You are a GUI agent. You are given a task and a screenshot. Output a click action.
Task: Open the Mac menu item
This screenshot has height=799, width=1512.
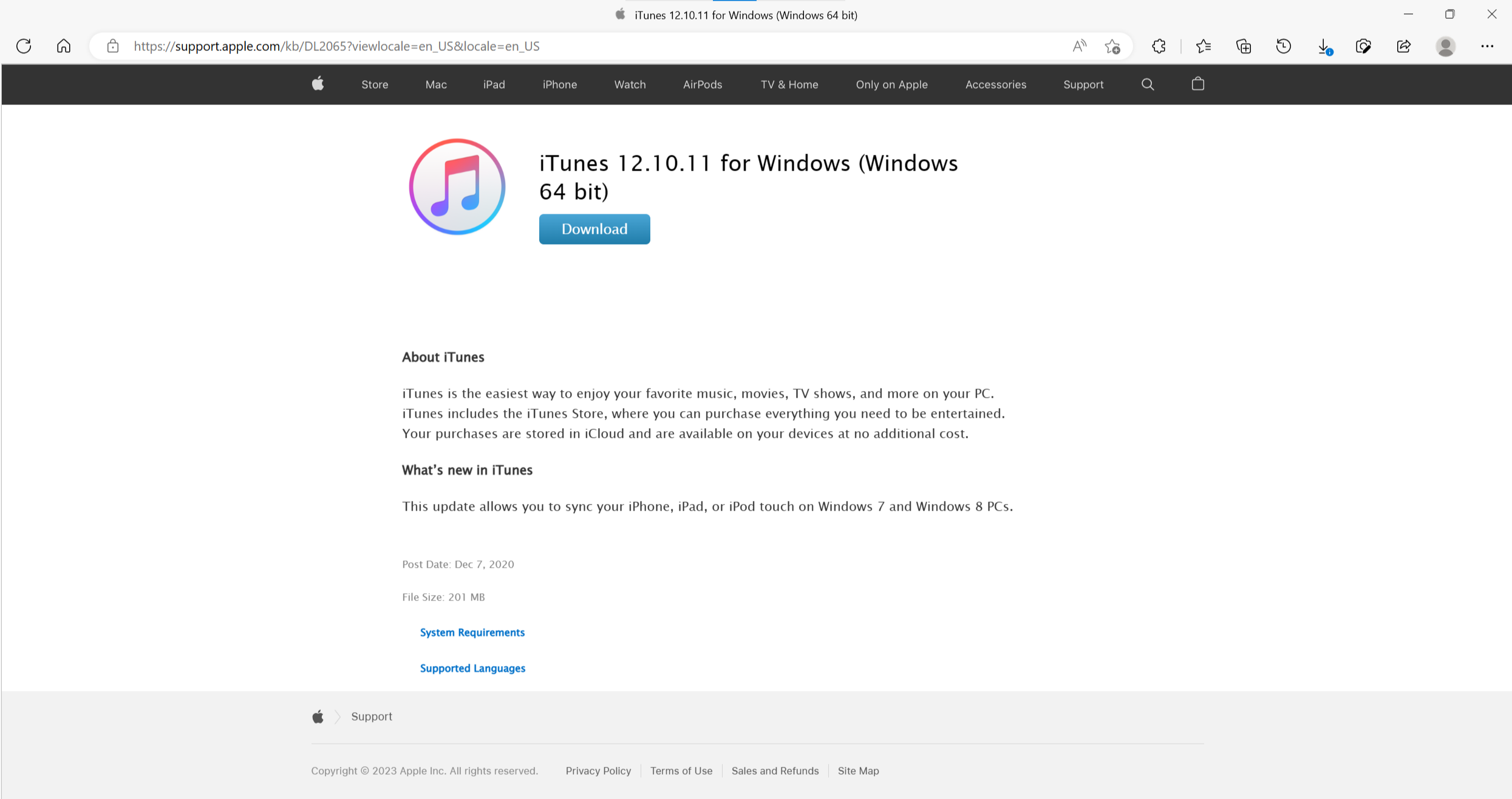point(436,84)
